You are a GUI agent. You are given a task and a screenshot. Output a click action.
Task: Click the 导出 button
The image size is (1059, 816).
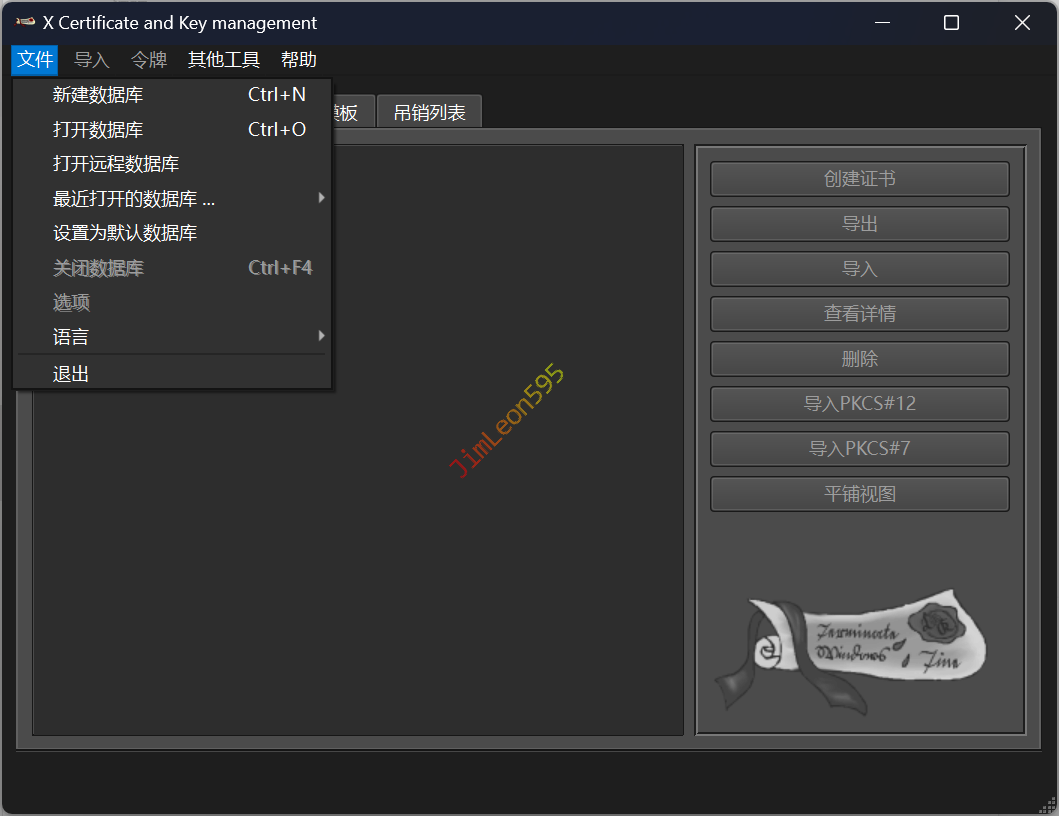(x=859, y=224)
